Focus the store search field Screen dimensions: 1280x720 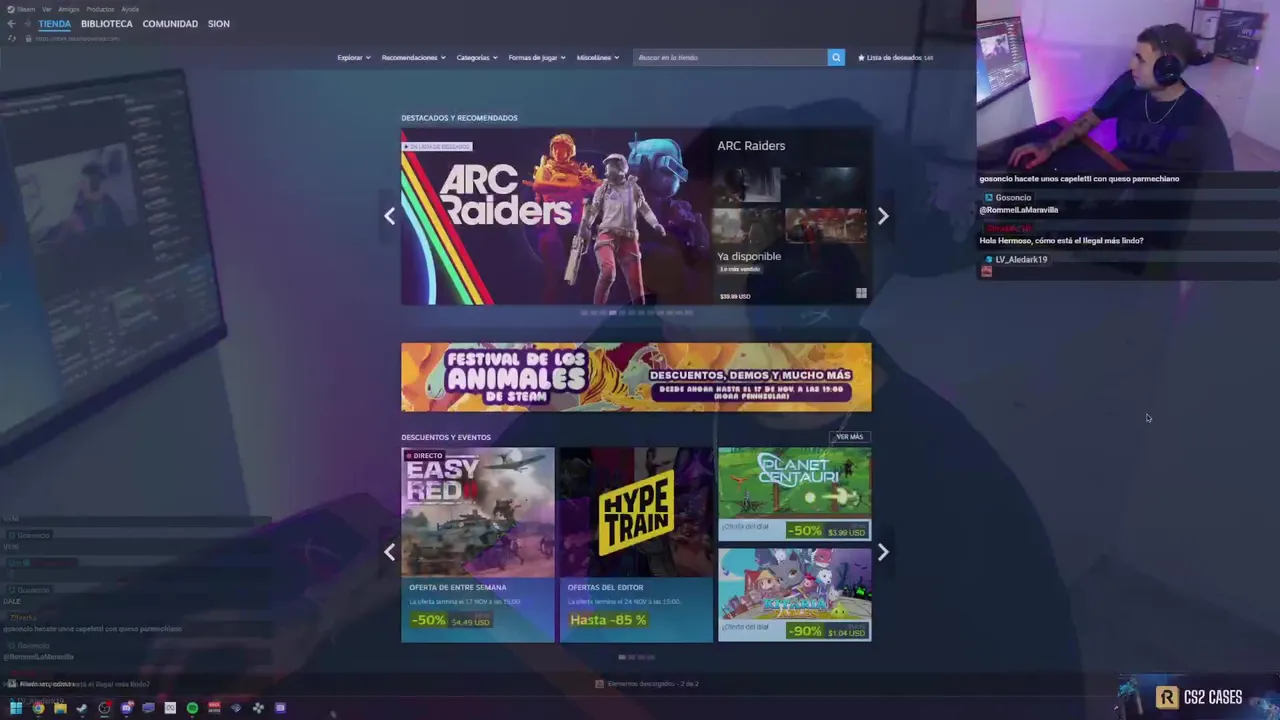(730, 57)
